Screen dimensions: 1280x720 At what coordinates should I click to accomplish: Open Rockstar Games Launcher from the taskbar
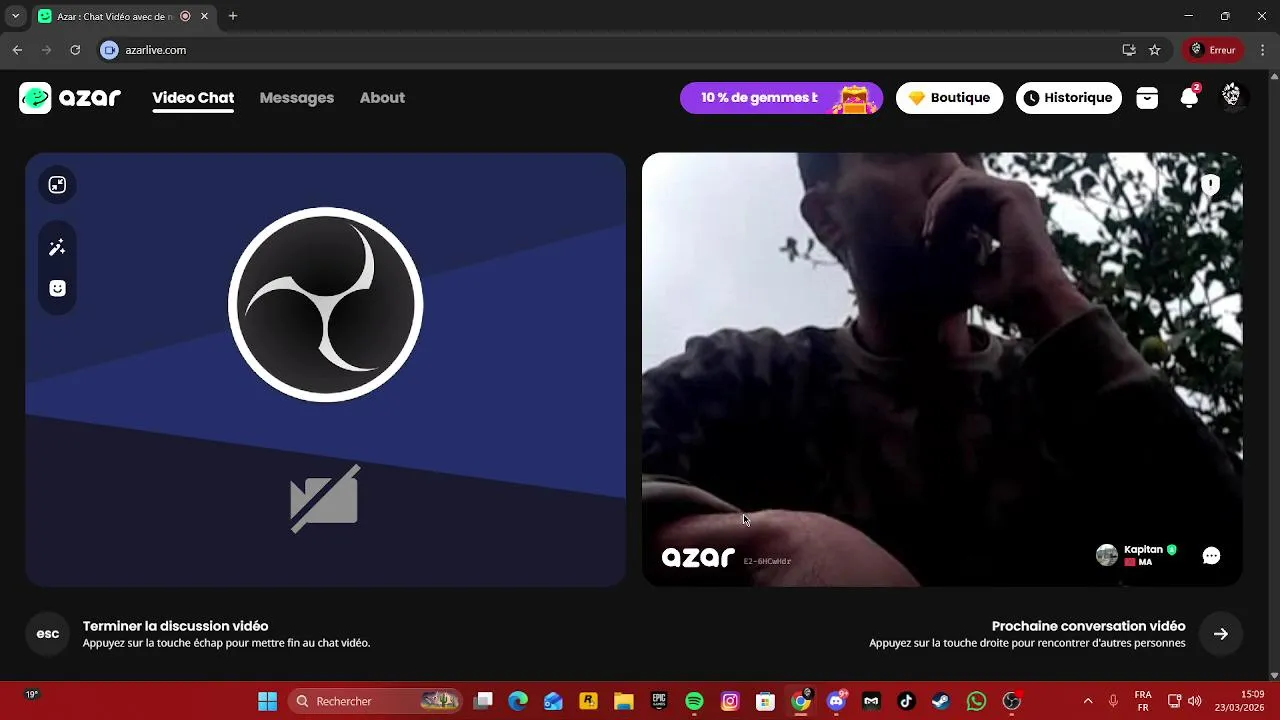click(x=588, y=701)
